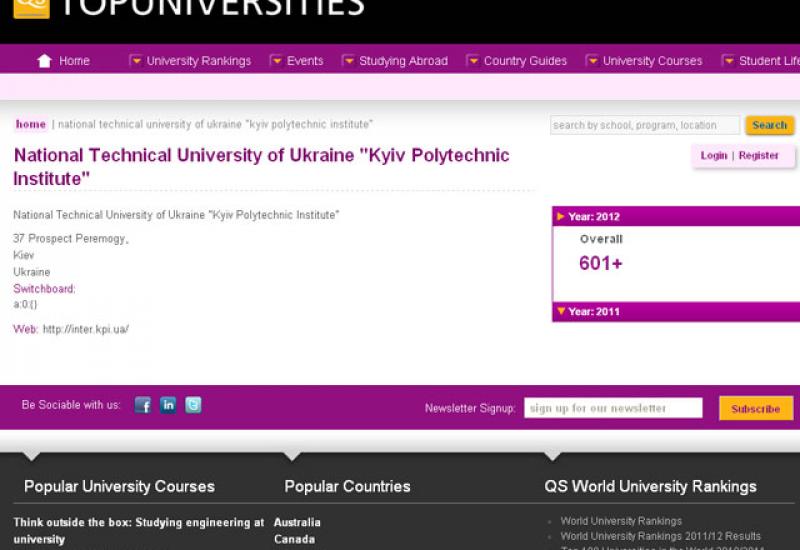
Task: Open the Facebook social icon
Action: 143,405
